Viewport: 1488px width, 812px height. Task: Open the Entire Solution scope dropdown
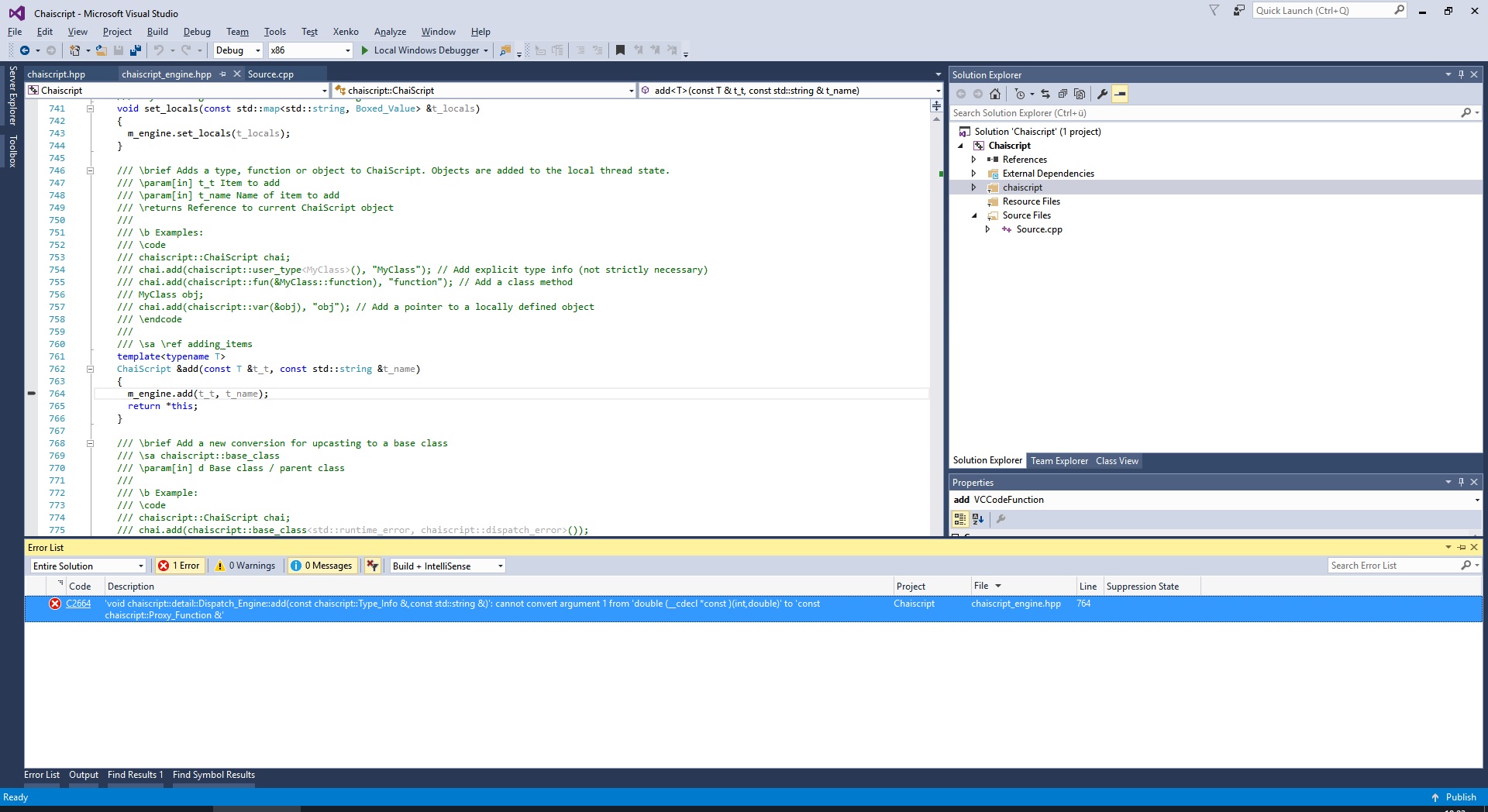(x=88, y=566)
